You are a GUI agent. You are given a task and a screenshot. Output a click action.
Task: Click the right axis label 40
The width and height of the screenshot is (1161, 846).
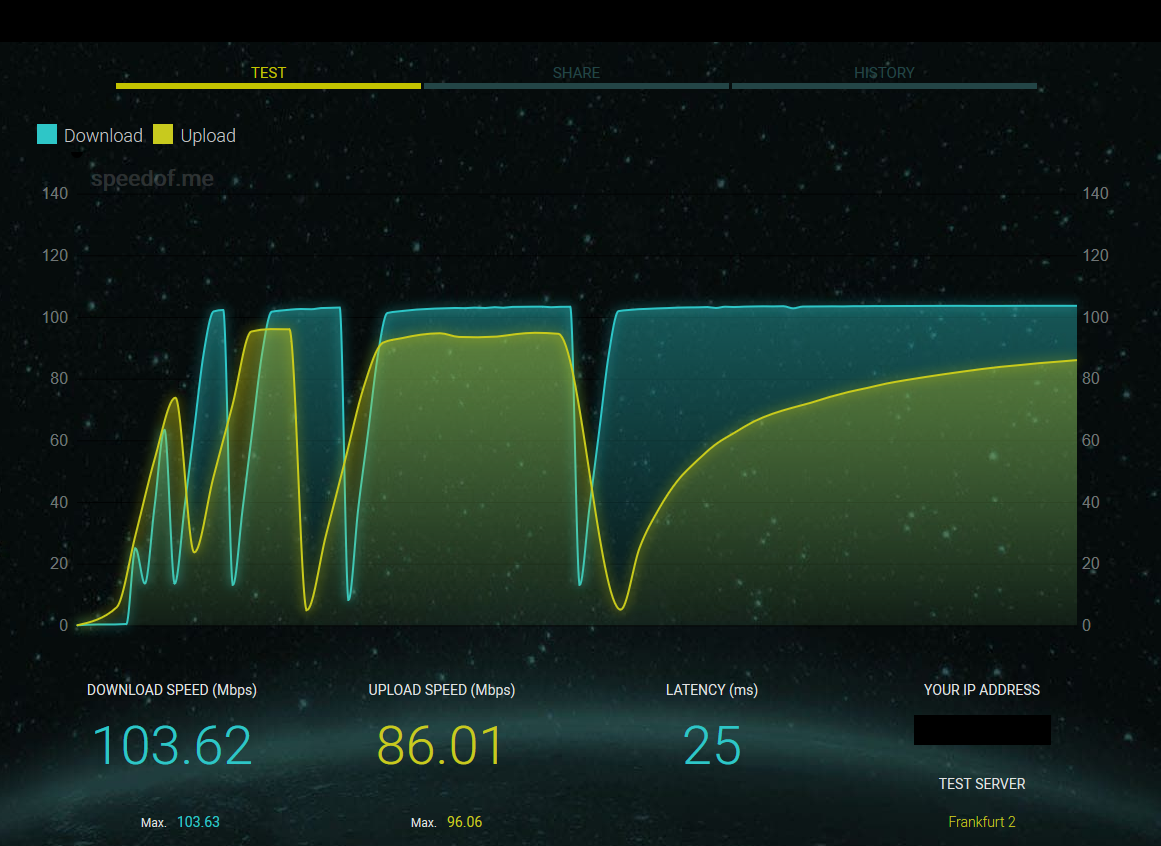tap(1091, 503)
